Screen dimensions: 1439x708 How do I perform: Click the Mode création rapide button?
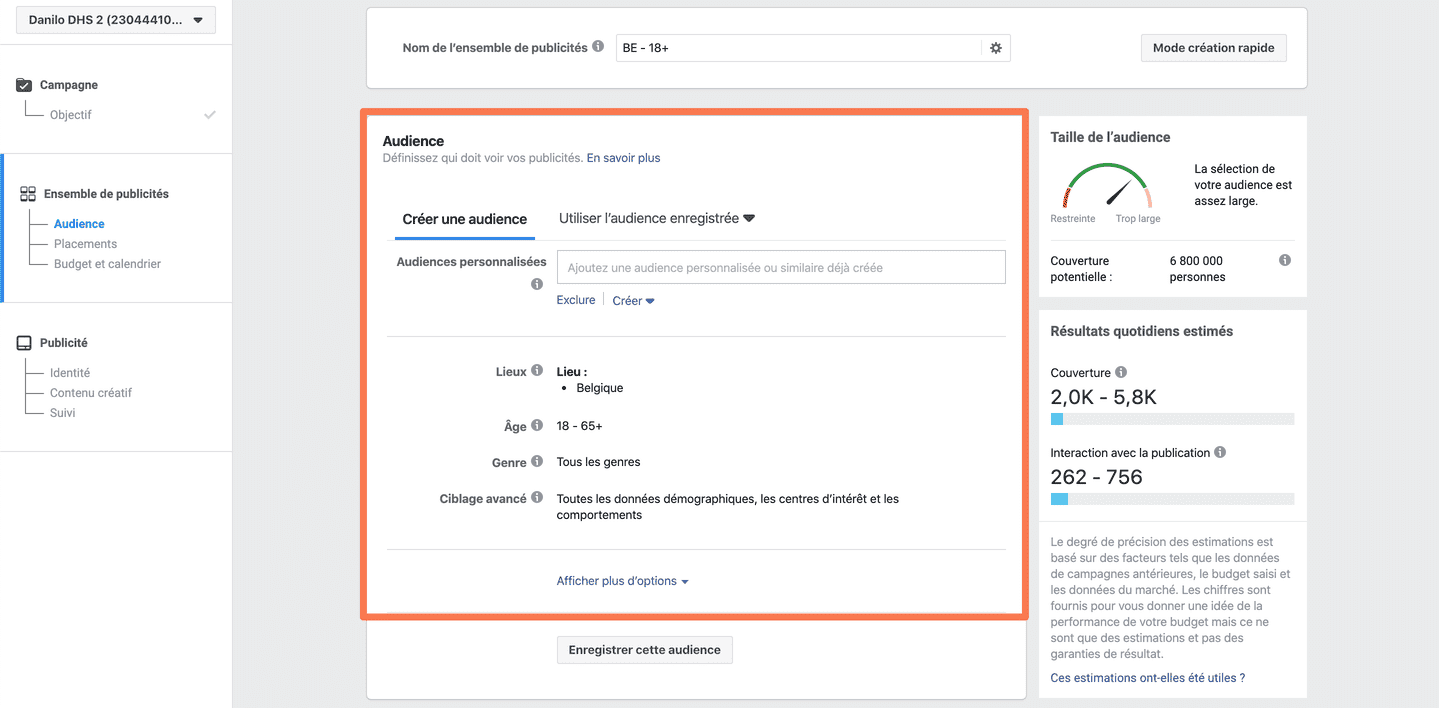(1213, 48)
